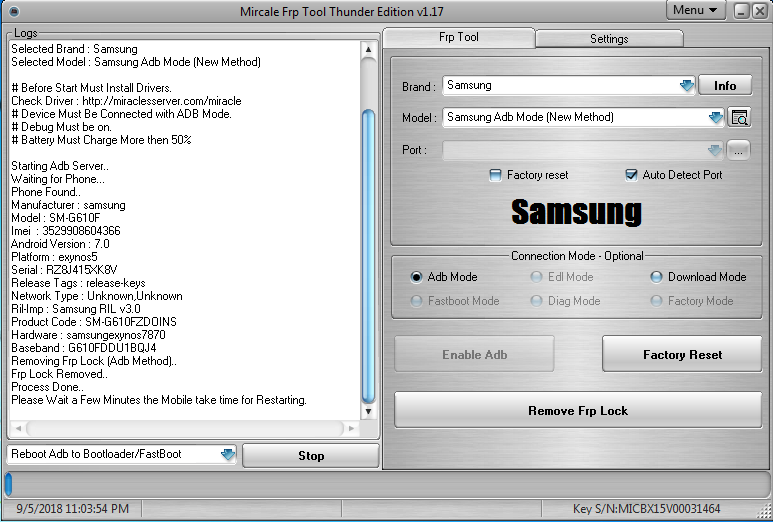Select the Brand combo box showing Samsung
Screen dimensions: 773x522
[x=568, y=86]
